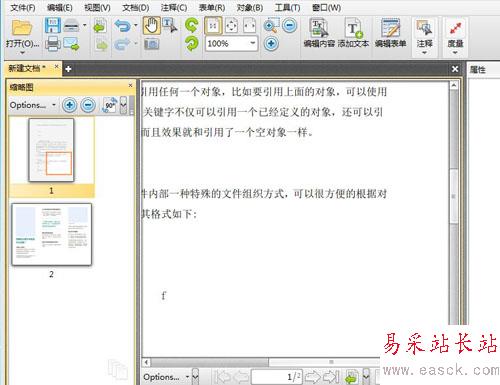Click 编辑表单 edit form tool
Image resolution: width=500 pixels, height=385 pixels.
pos(390,33)
